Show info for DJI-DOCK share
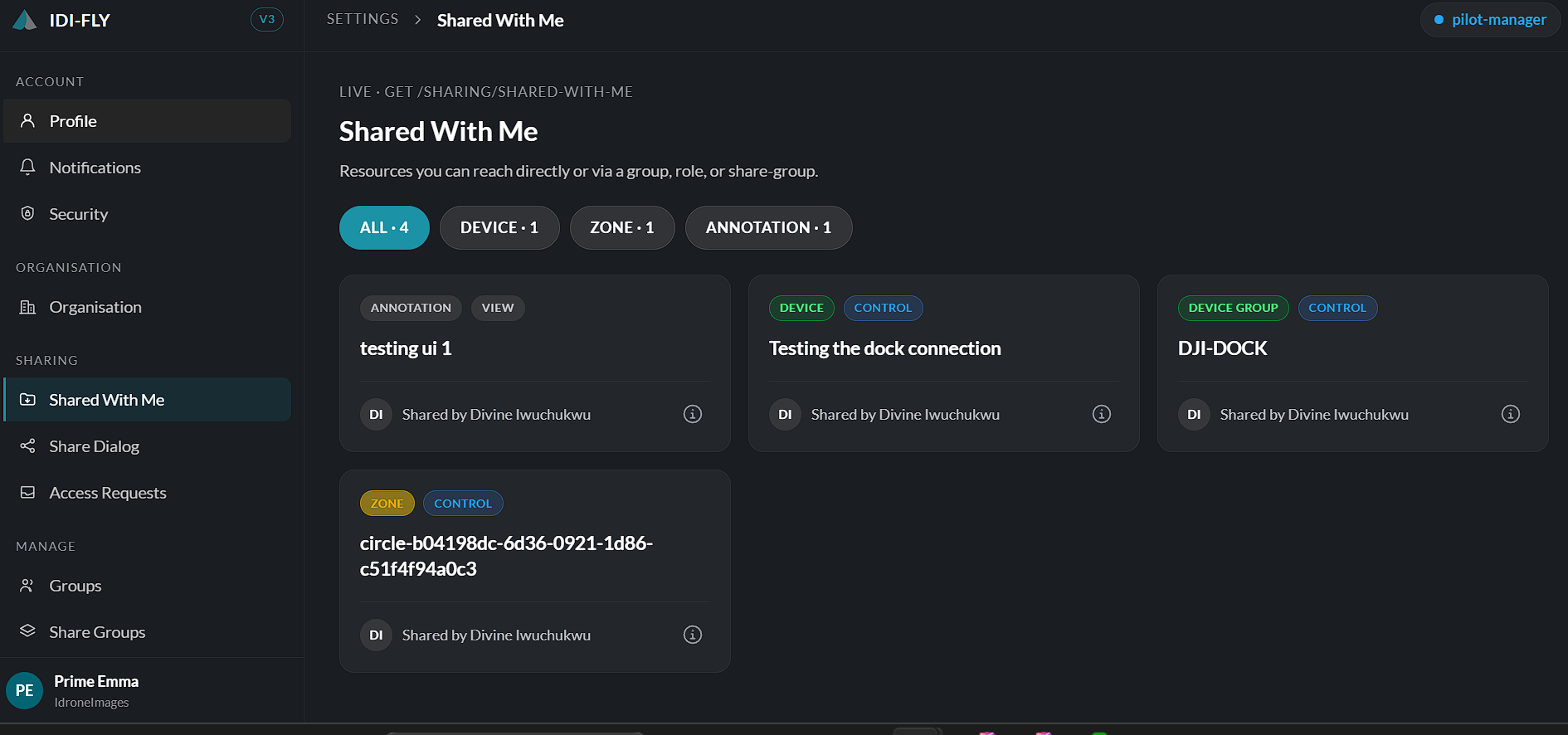Screen dimensions: 1568x735 1511,414
